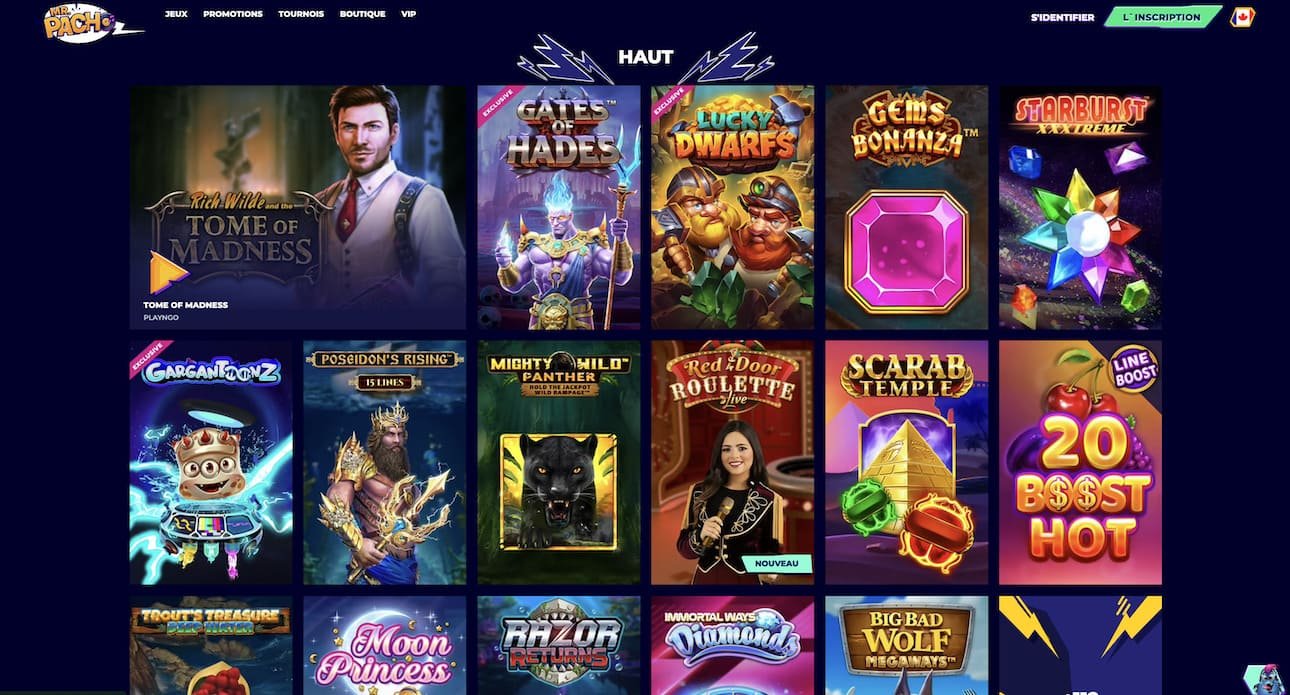1290x695 pixels.
Task: Open Poseidon's Rising game tile
Action: coord(385,462)
